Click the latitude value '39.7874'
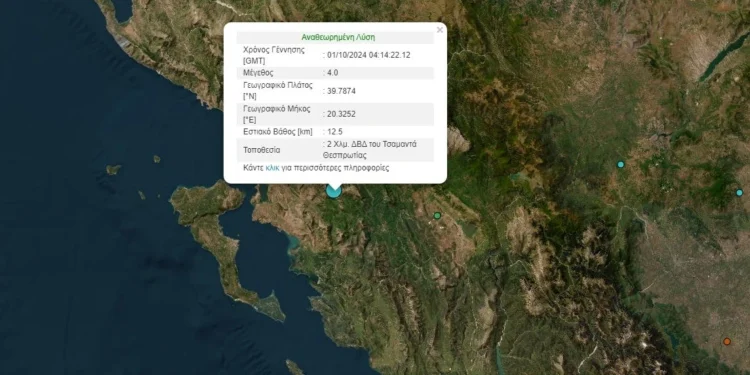Viewport: 750px width, 375px height. point(341,91)
